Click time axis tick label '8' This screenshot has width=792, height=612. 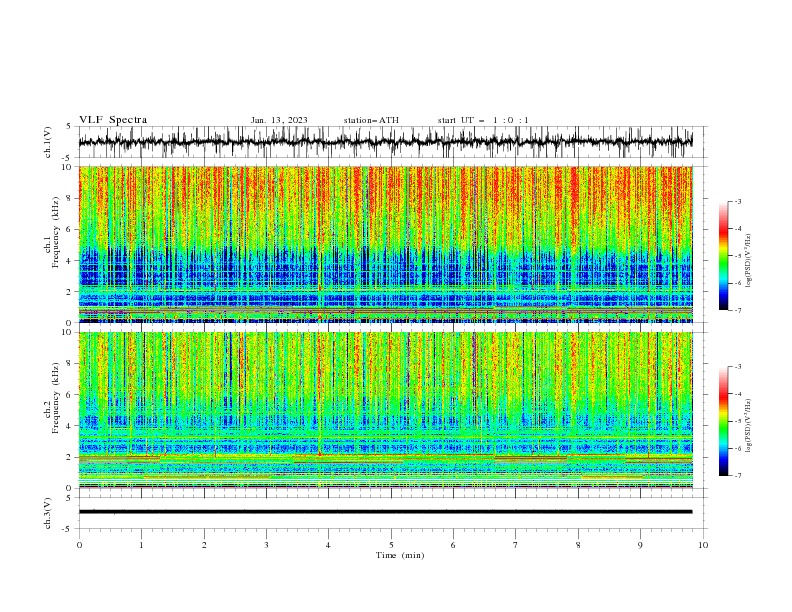click(x=578, y=545)
